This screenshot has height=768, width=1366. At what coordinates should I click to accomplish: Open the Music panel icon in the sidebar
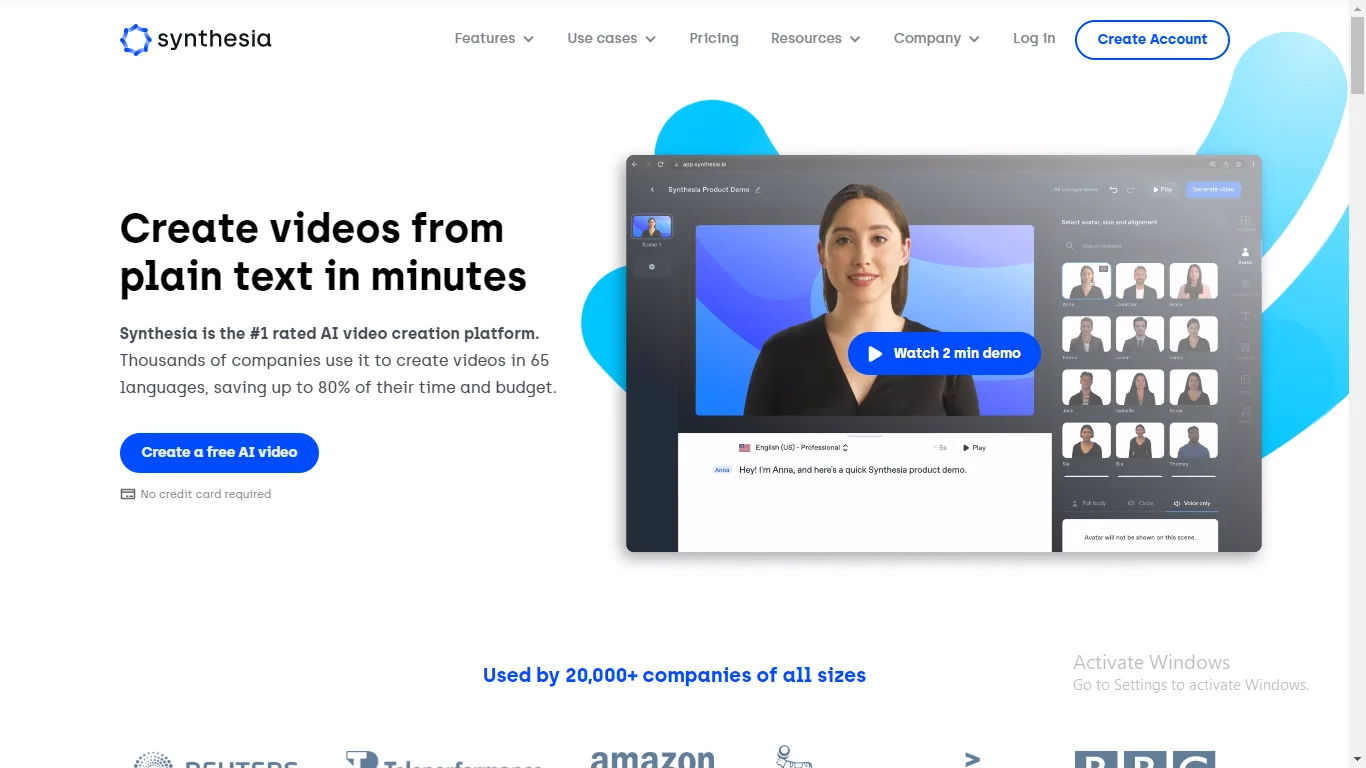(1245, 414)
